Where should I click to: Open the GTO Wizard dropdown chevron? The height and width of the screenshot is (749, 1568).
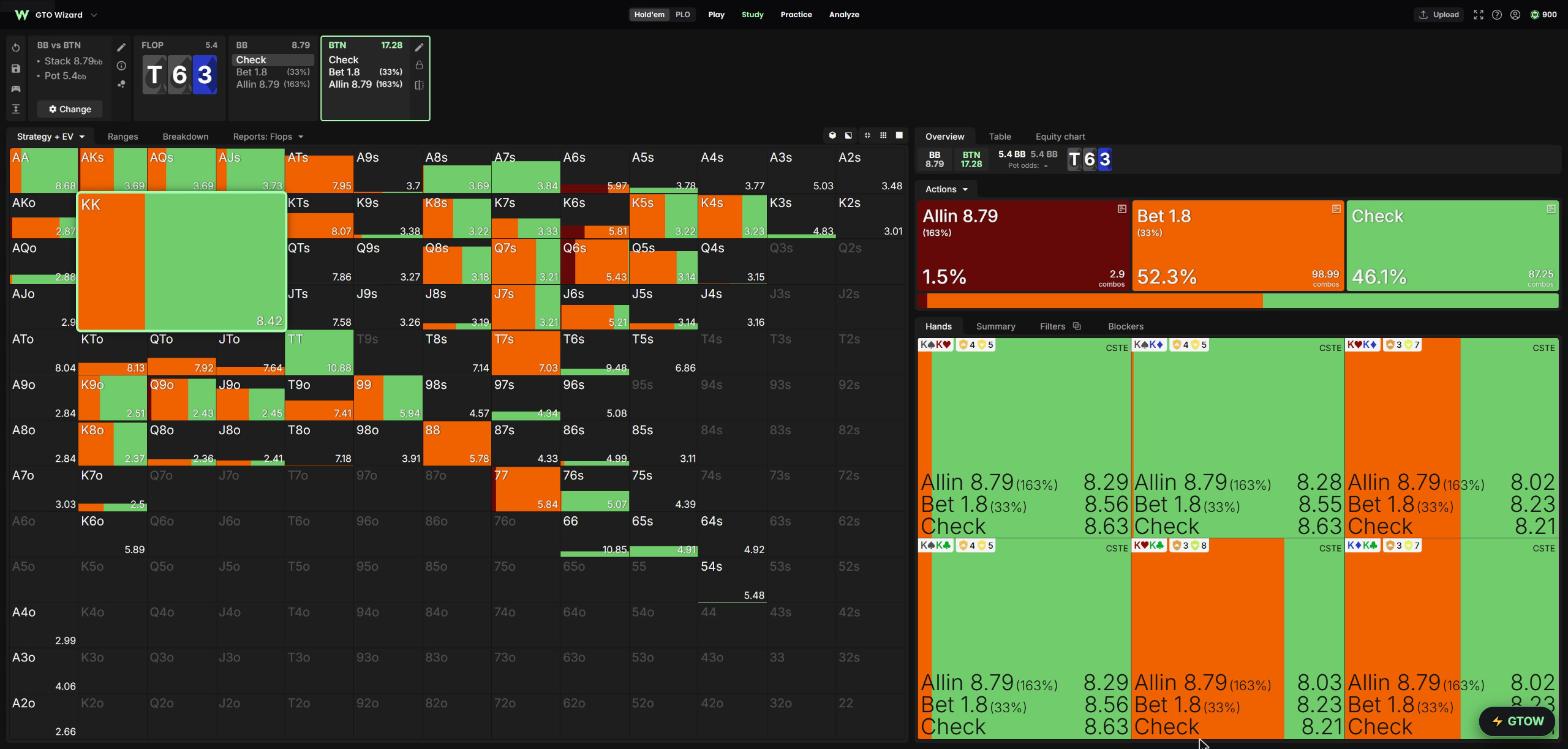pos(94,15)
